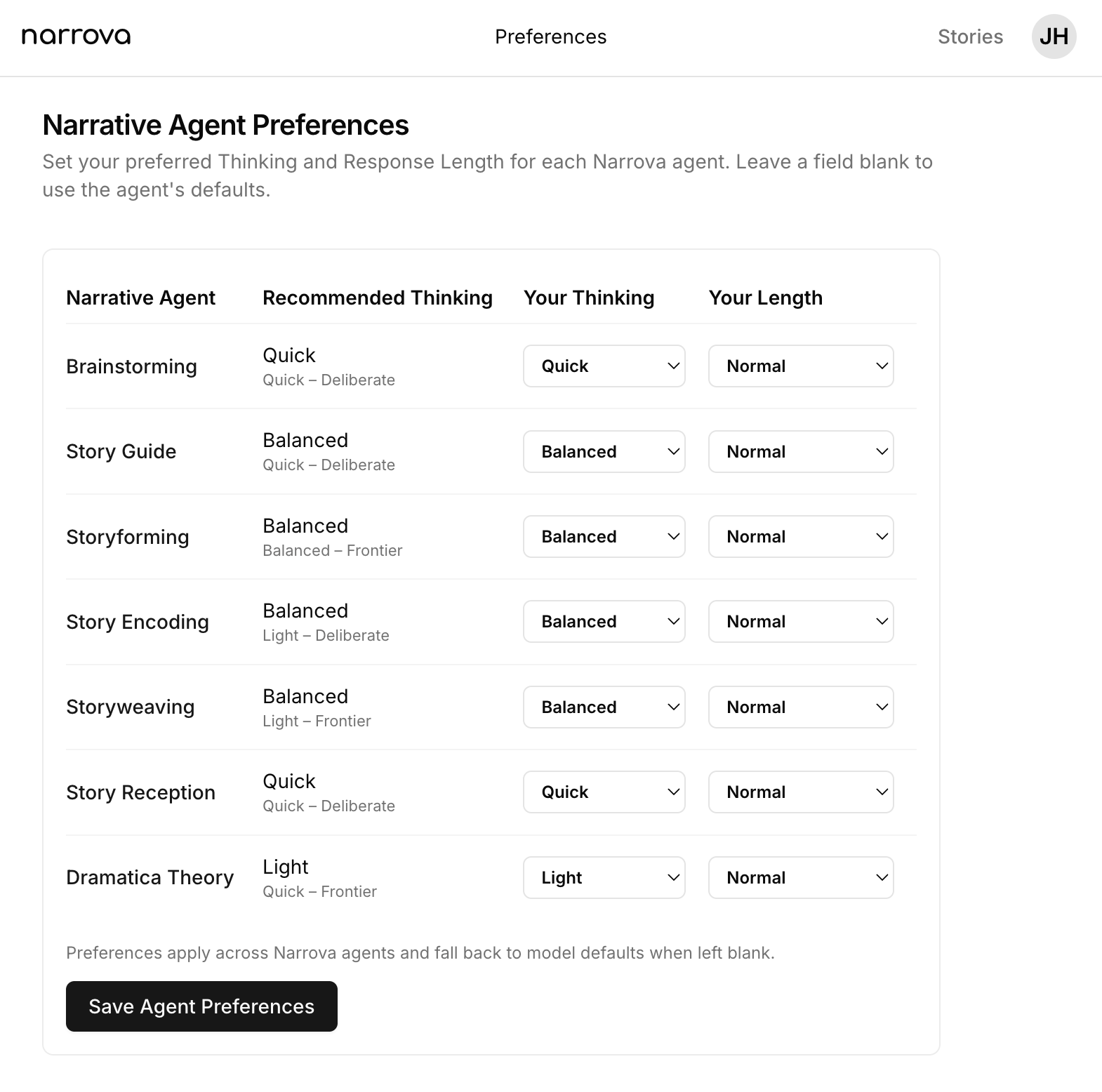Image resolution: width=1102 pixels, height=1092 pixels.
Task: Open Story Reception thinking dropdown
Action: 604,792
